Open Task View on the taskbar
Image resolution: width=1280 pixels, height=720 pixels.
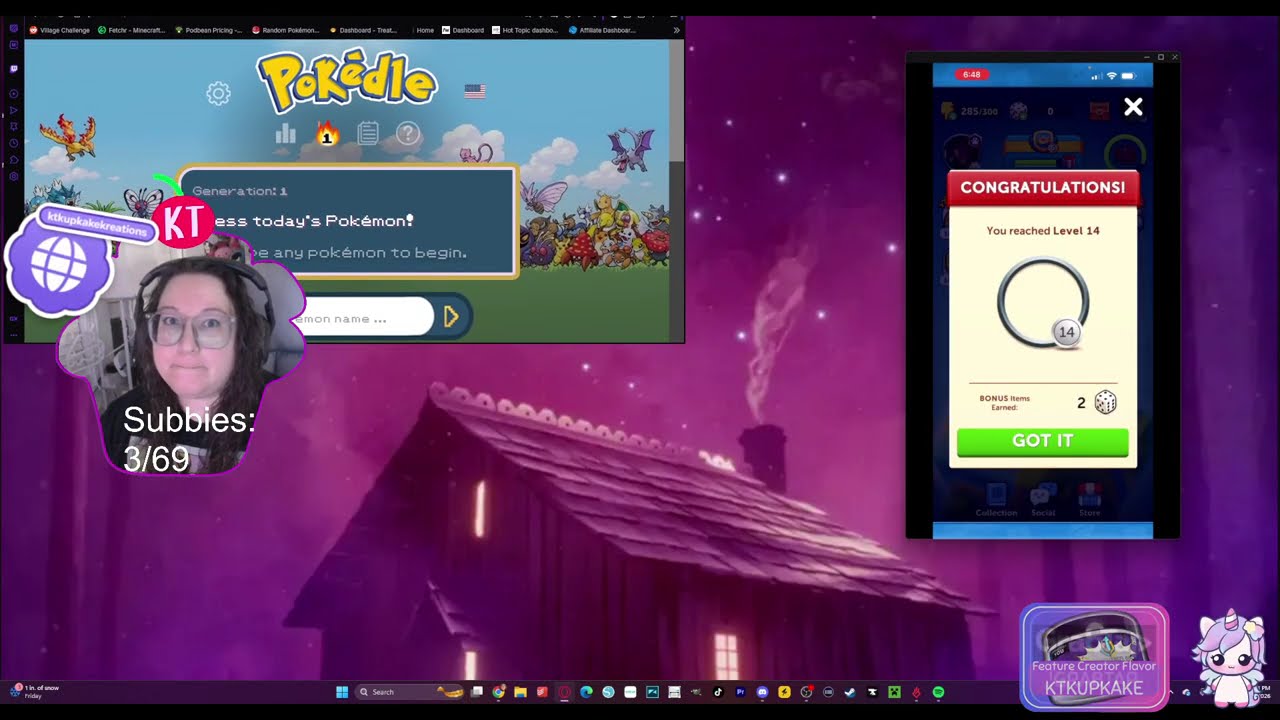(476, 692)
